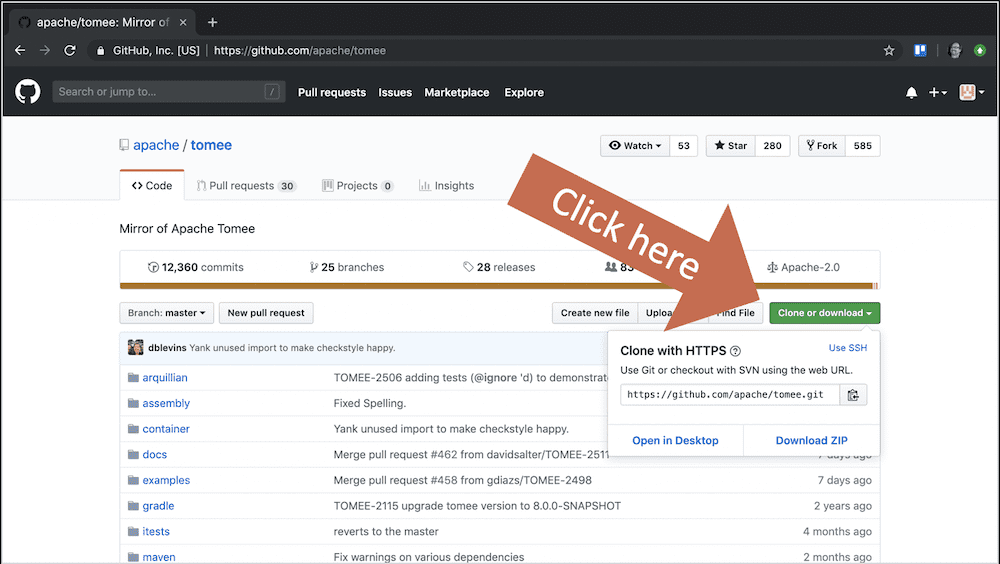Viewport: 1000px width, 564px height.
Task: Click arquillian folder icon
Action: (x=133, y=378)
